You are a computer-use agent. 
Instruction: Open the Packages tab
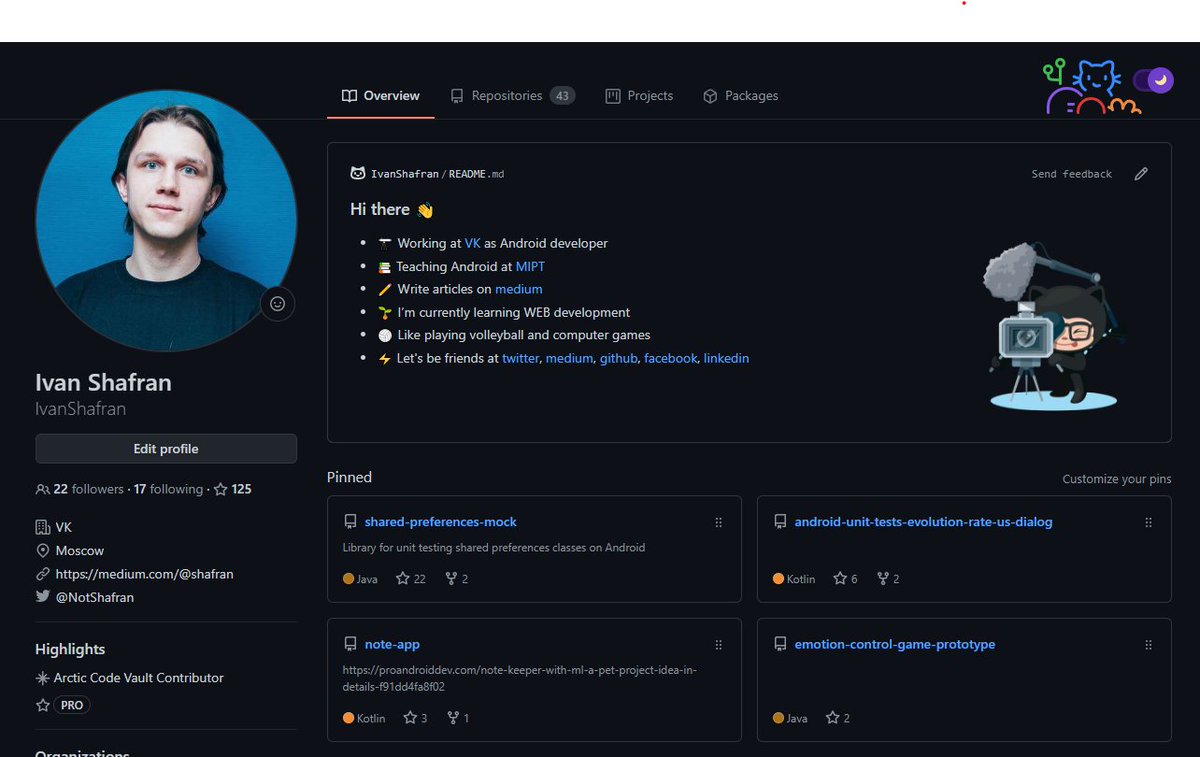(741, 96)
